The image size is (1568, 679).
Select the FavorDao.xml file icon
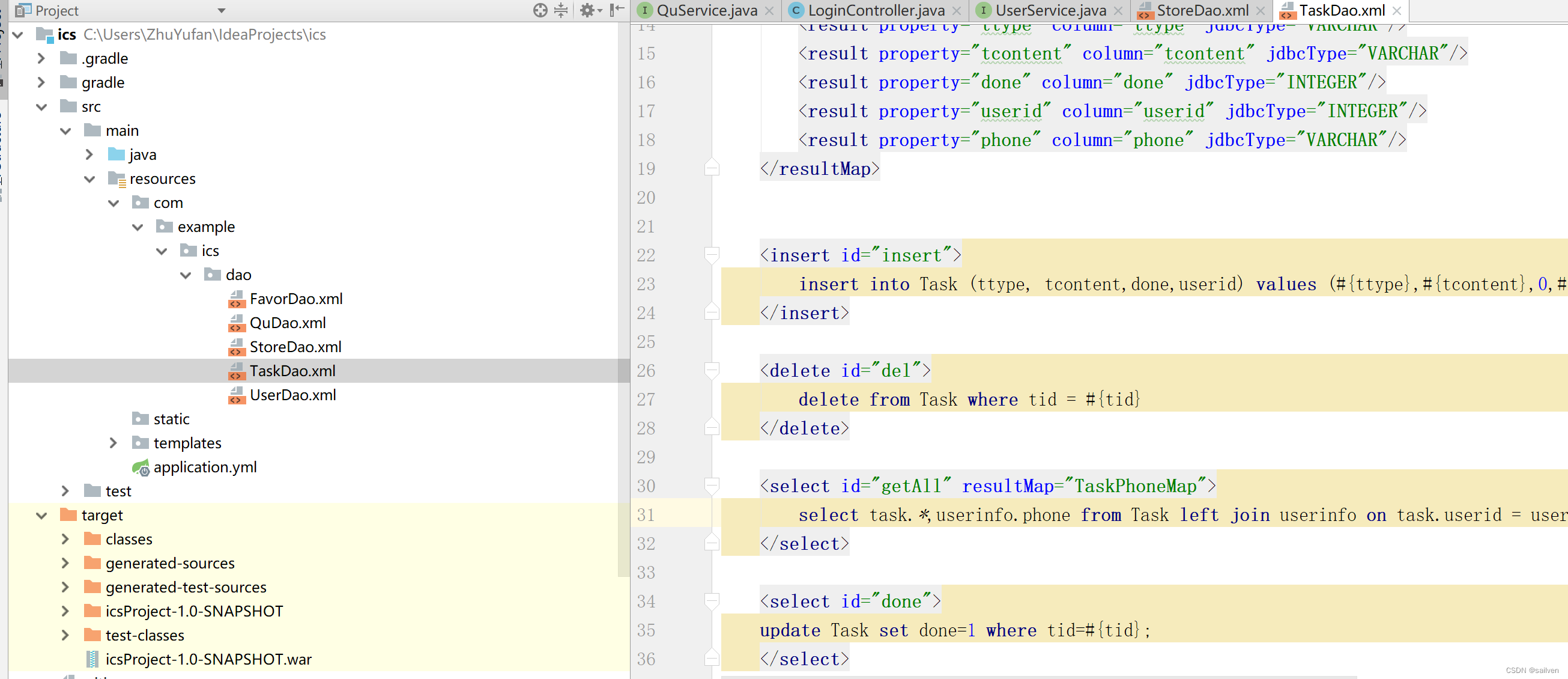coord(237,299)
